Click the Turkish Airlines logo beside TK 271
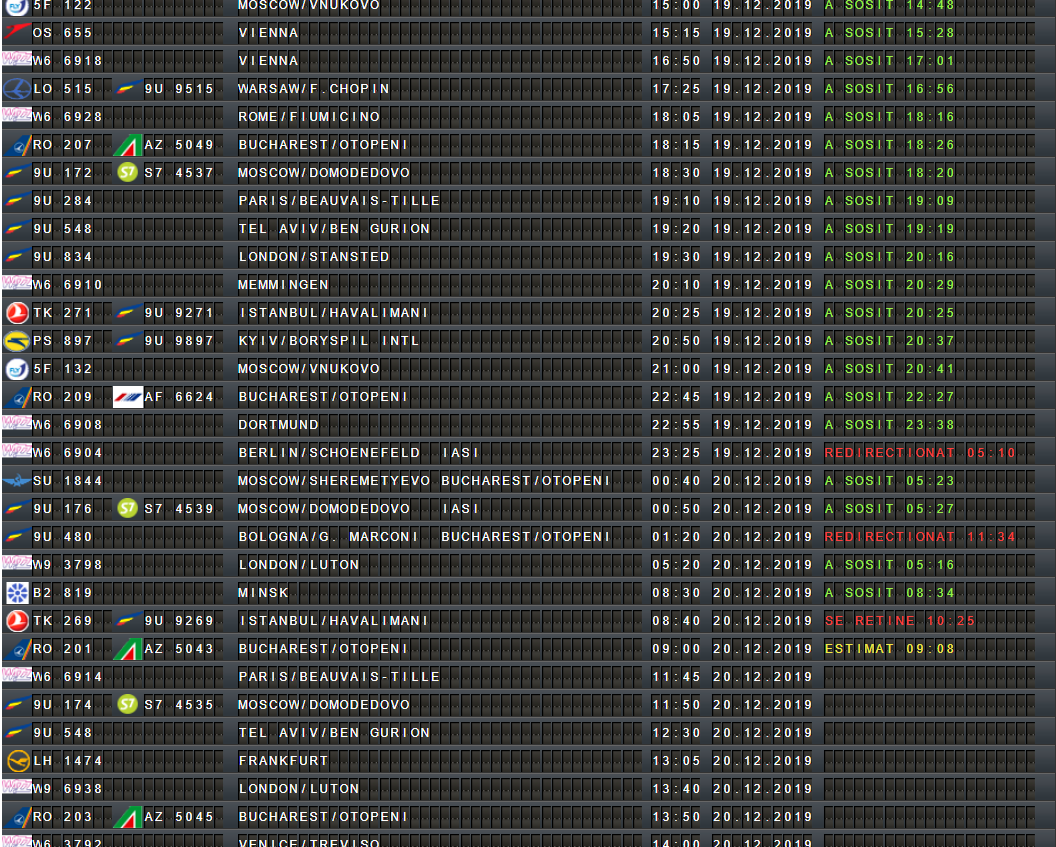Image resolution: width=1056 pixels, height=847 pixels. point(16,313)
